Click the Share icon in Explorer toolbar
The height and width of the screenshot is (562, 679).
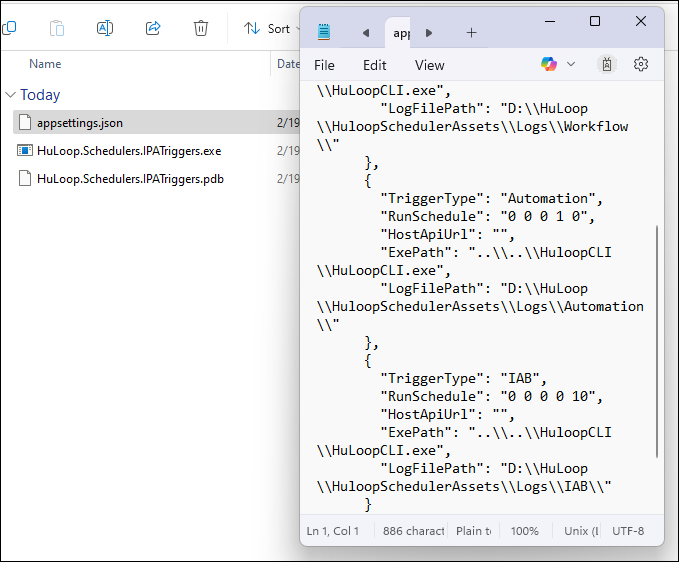(153, 28)
